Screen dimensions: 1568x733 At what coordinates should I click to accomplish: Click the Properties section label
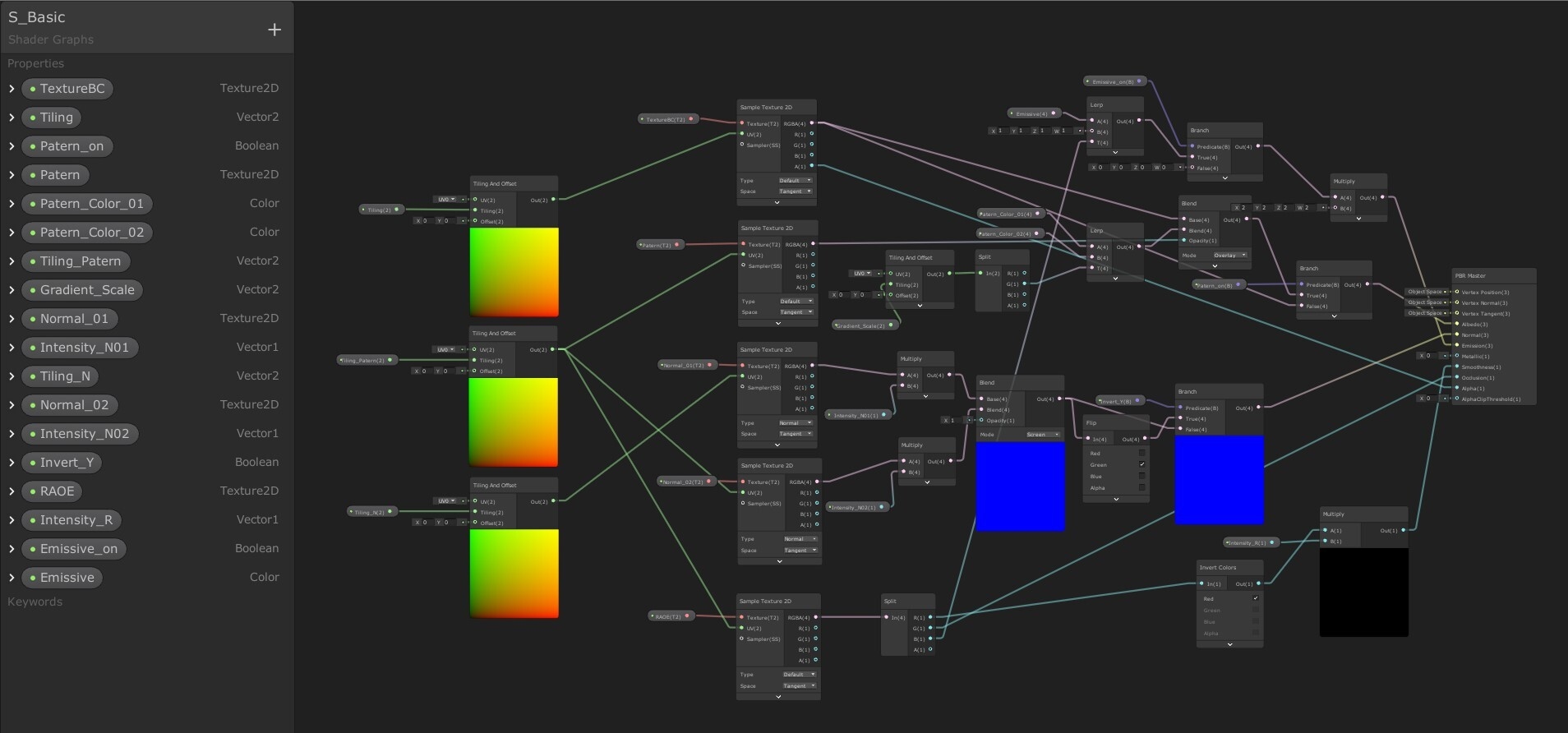click(x=35, y=63)
